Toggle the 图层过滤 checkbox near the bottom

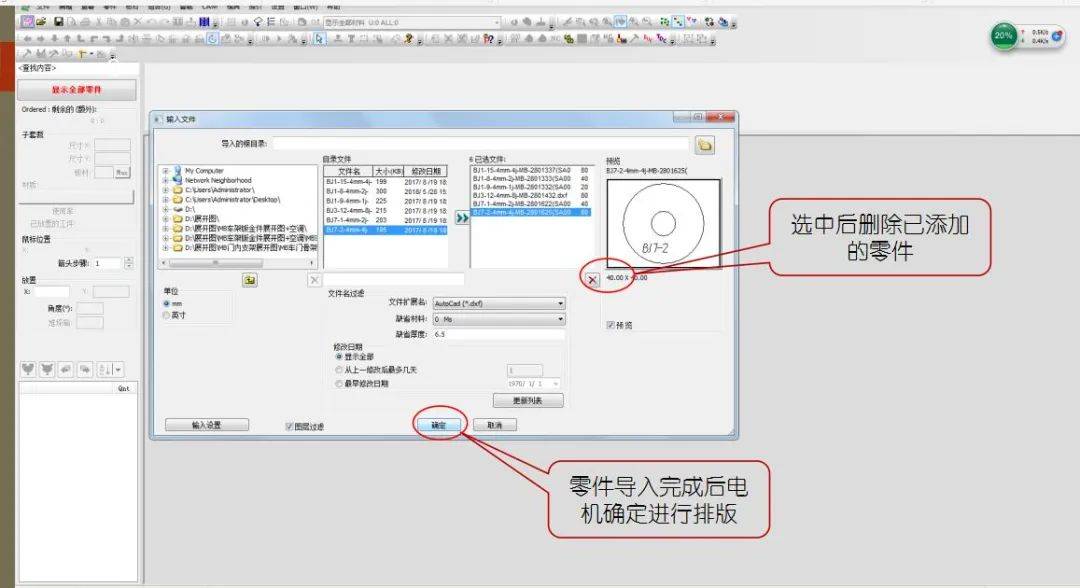pos(287,424)
